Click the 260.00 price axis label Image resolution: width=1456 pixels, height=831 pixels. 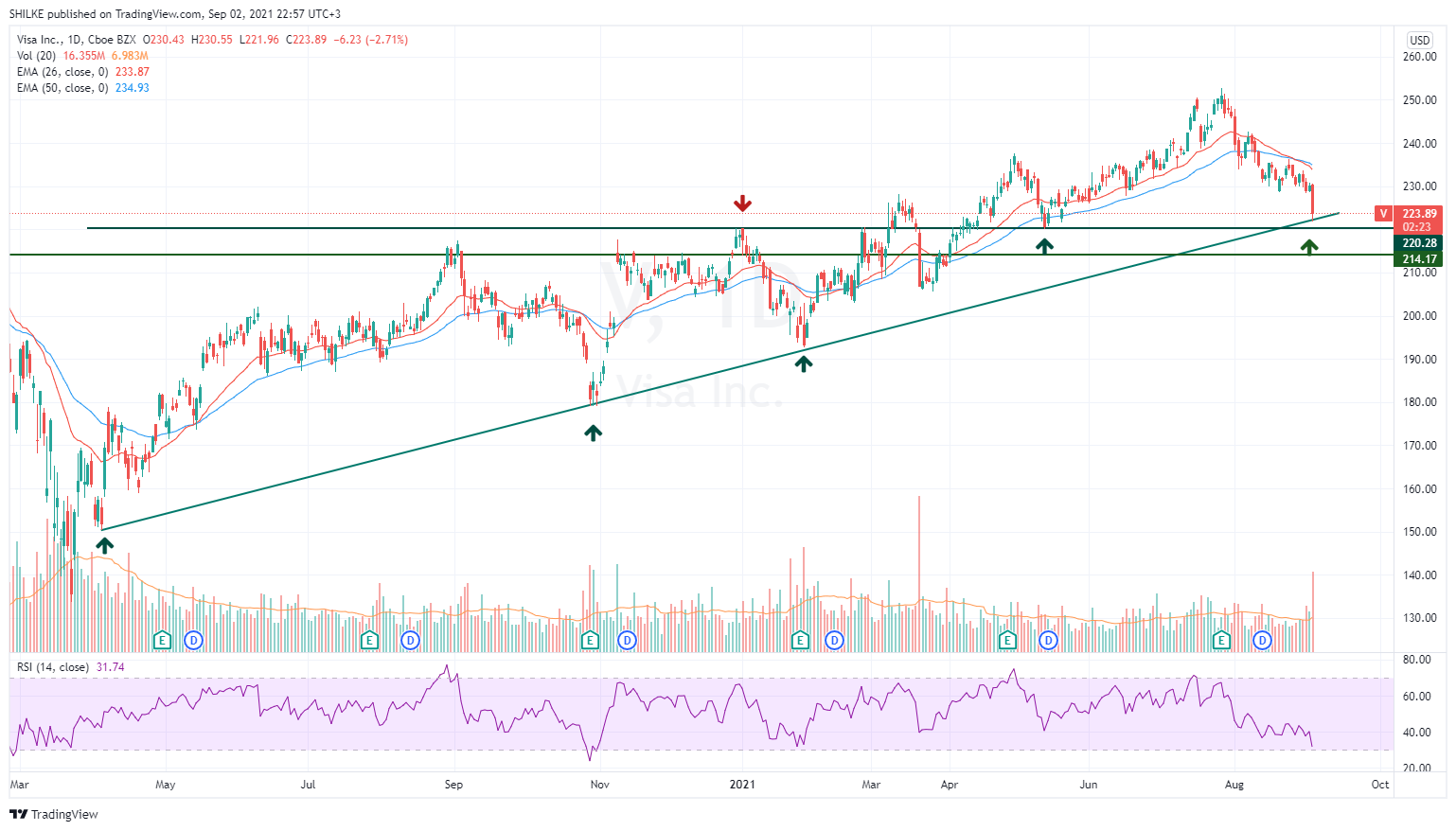(x=1420, y=57)
